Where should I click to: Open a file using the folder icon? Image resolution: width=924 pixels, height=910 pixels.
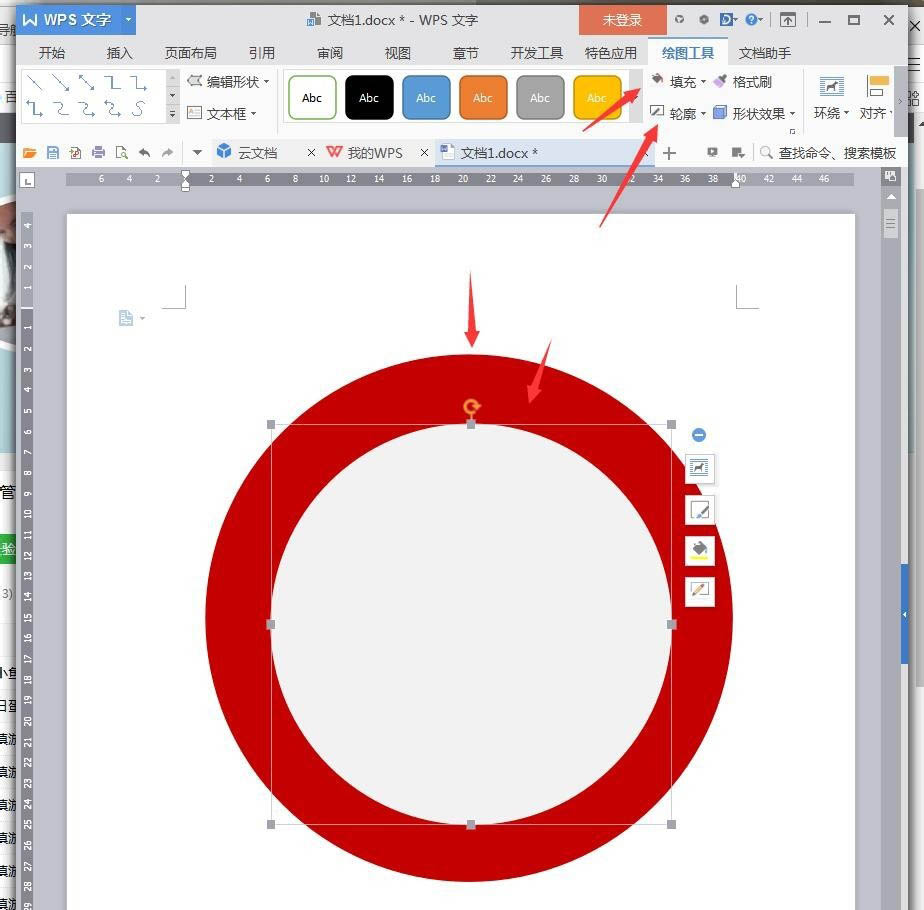tap(29, 153)
